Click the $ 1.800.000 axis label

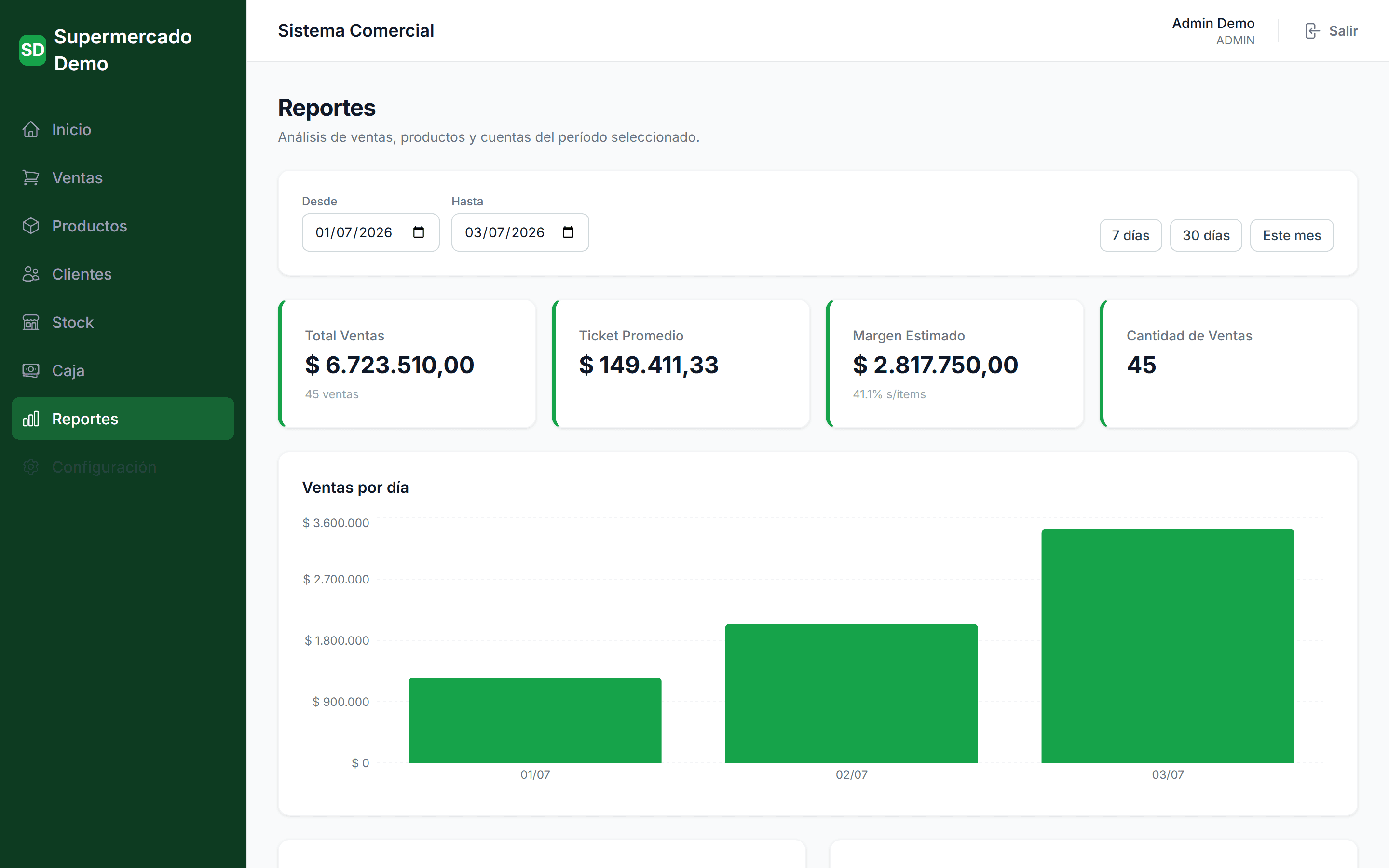click(337, 640)
